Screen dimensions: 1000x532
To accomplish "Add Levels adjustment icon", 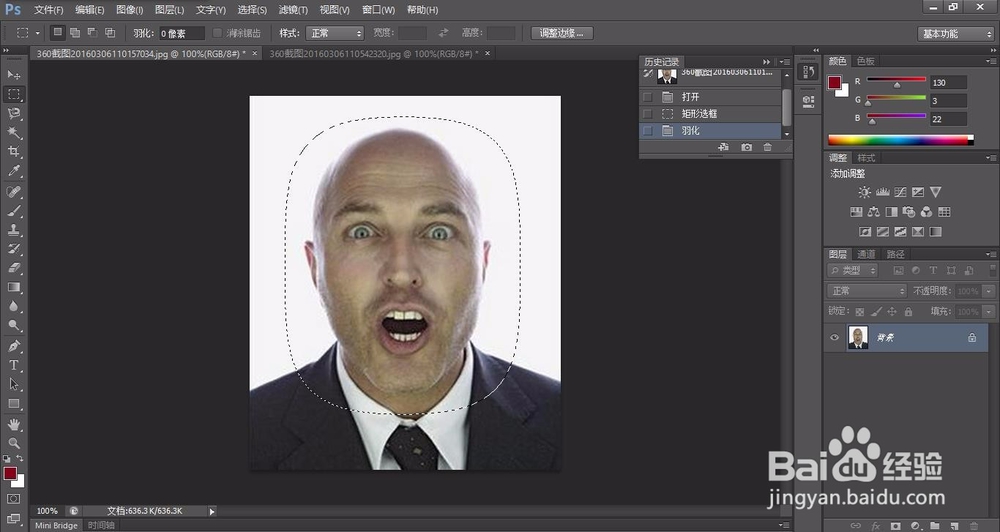I will [883, 192].
